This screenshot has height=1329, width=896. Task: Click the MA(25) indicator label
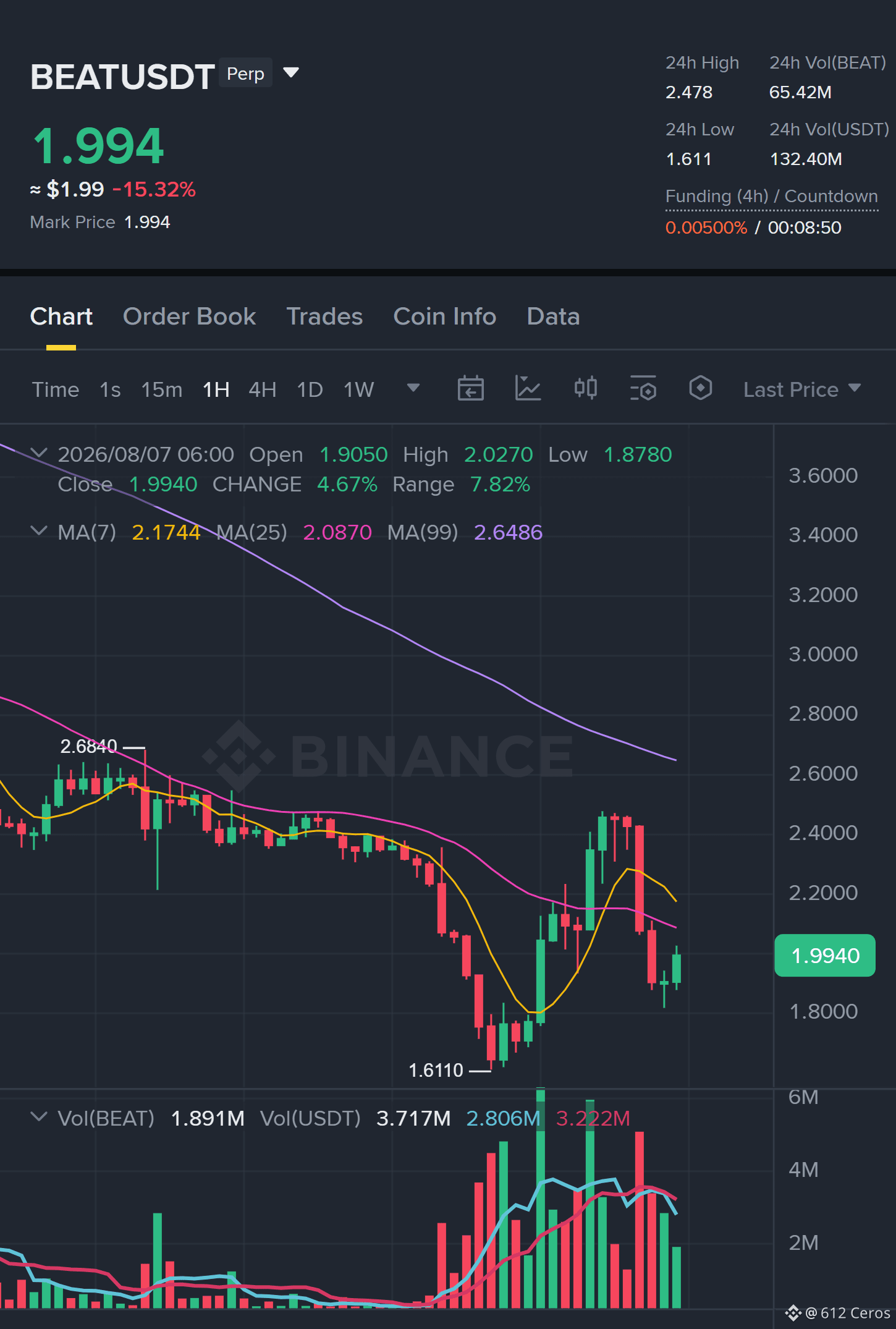[x=251, y=532]
